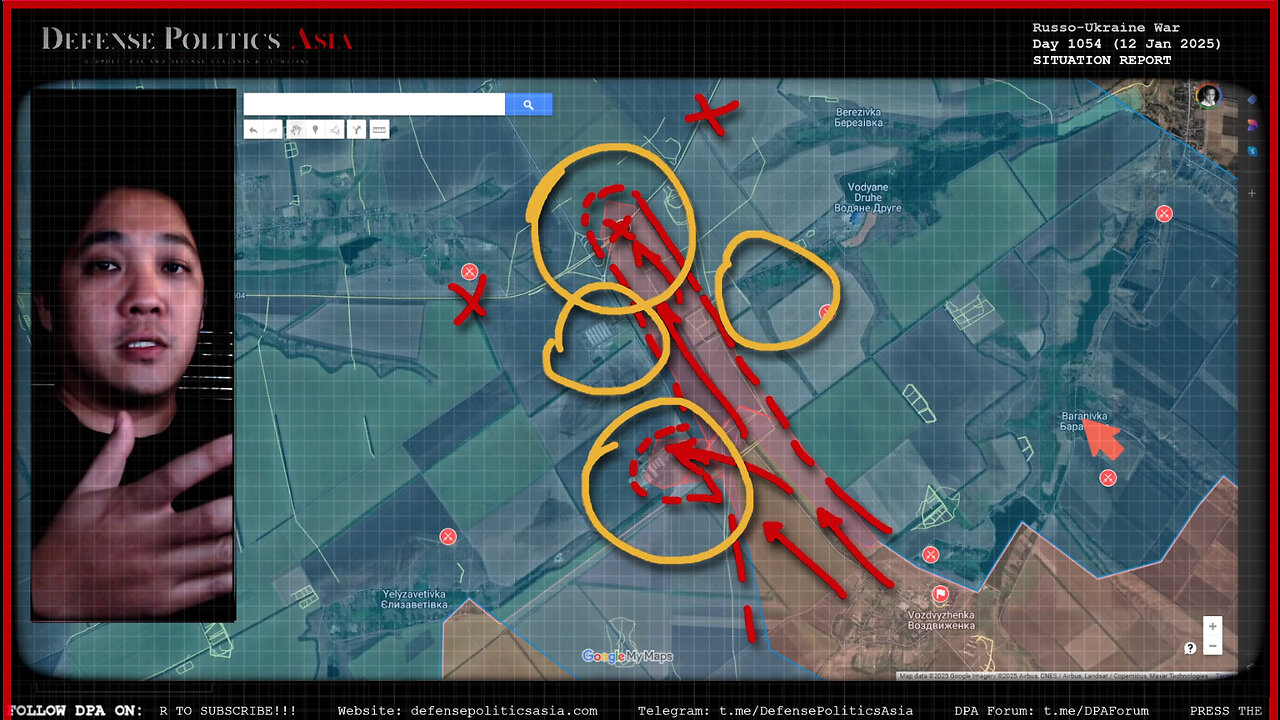This screenshot has height=720, width=1280.
Task: Select the add marker pin tool
Action: (315, 130)
